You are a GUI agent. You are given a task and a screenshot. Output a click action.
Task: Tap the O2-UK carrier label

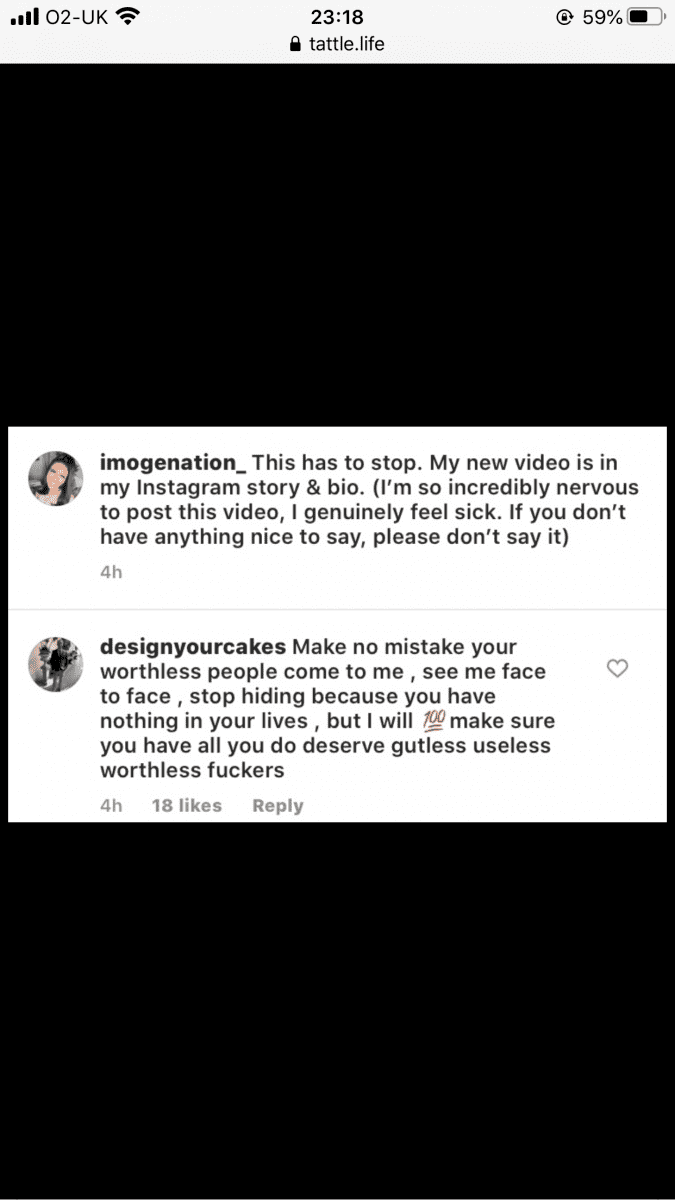point(77,16)
